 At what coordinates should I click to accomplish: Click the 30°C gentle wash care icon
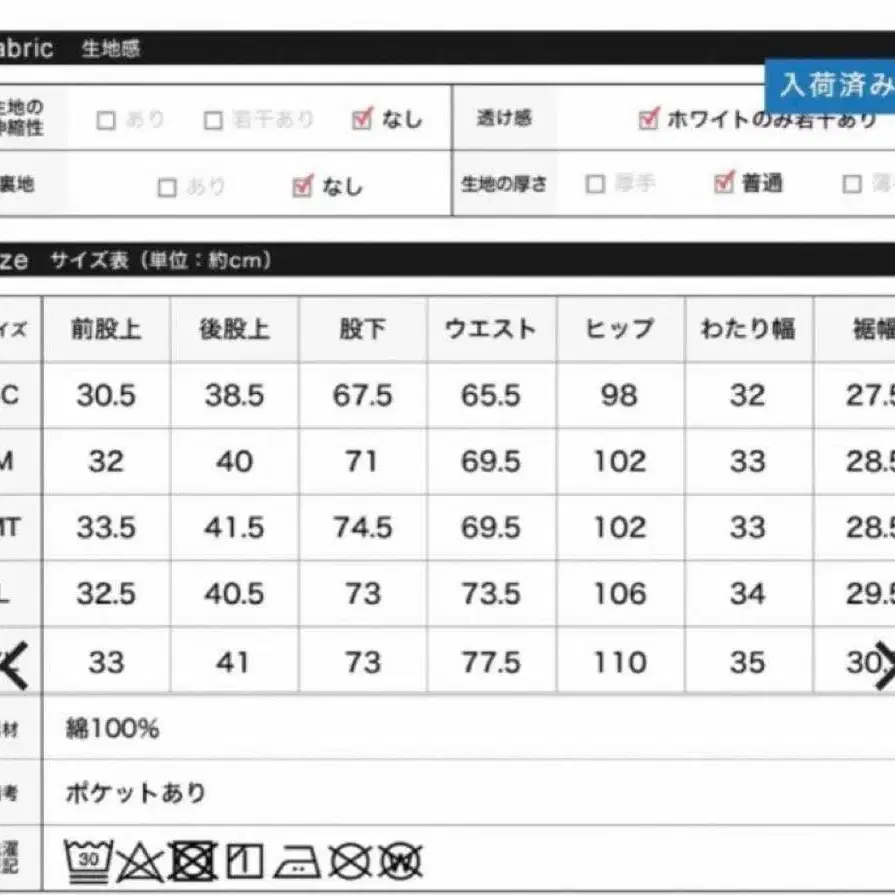pos(86,858)
